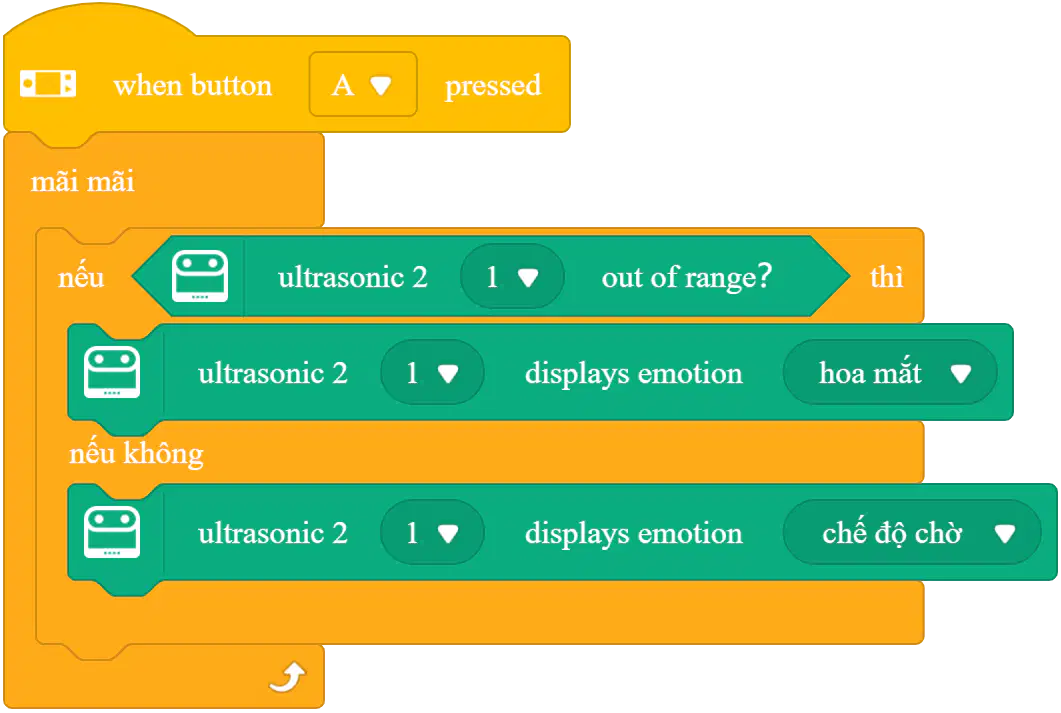This screenshot has height=713, width=1061.
Task: Open the port 1 dropdown in the out-of-range condition
Action: pos(512,277)
